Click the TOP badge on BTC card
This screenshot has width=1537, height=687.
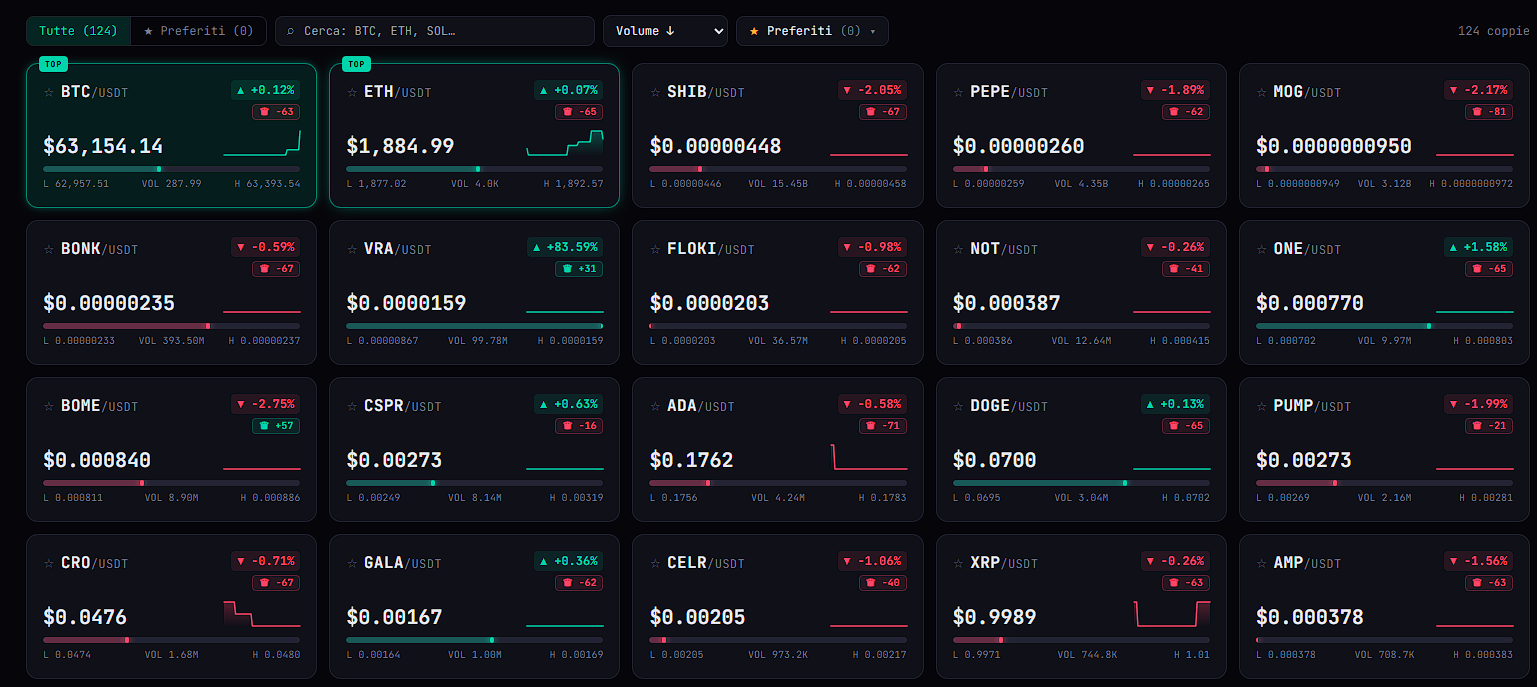click(53, 65)
